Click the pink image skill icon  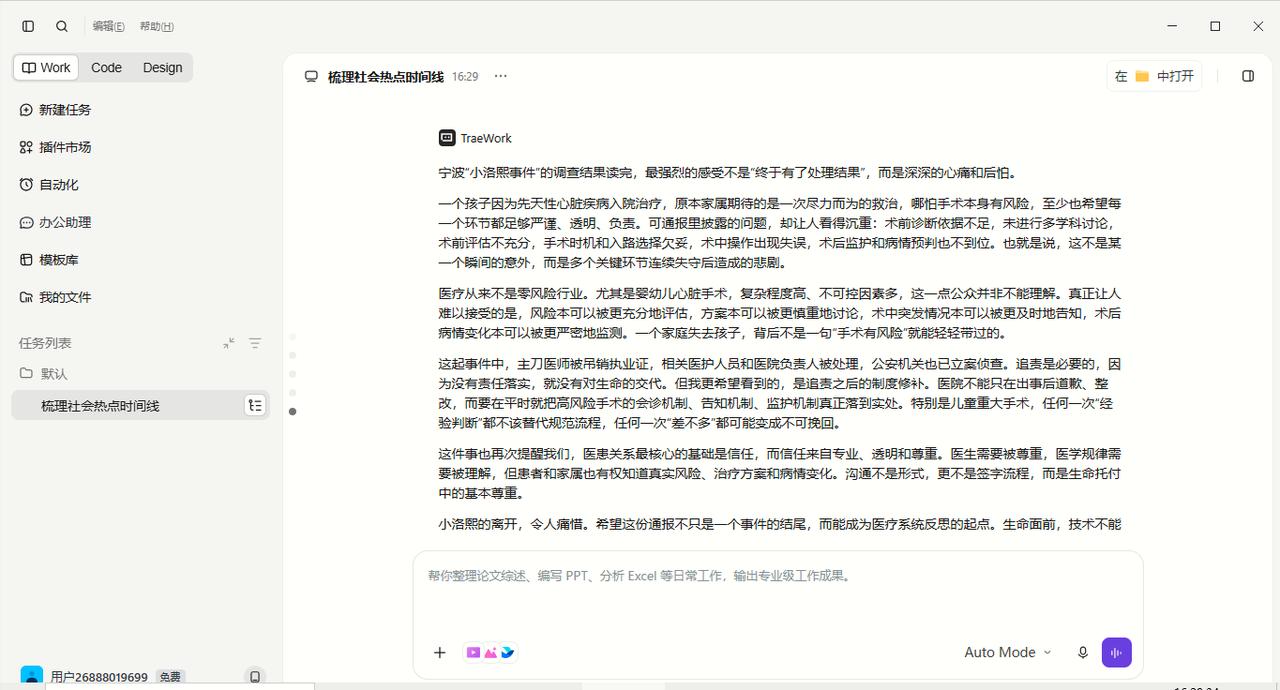490,652
